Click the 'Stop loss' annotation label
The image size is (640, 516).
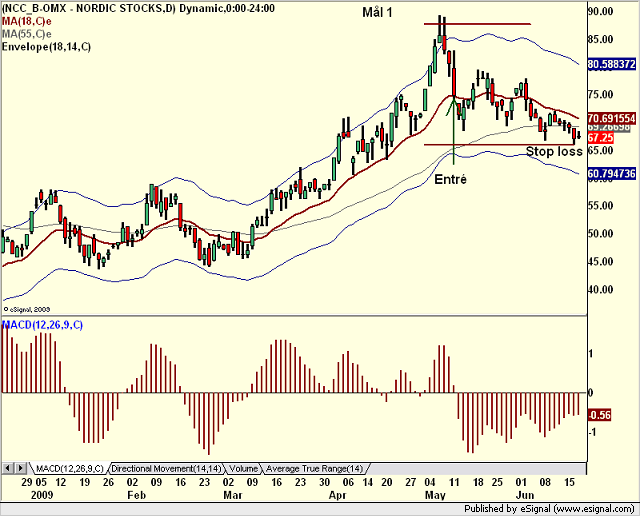pyautogui.click(x=554, y=151)
